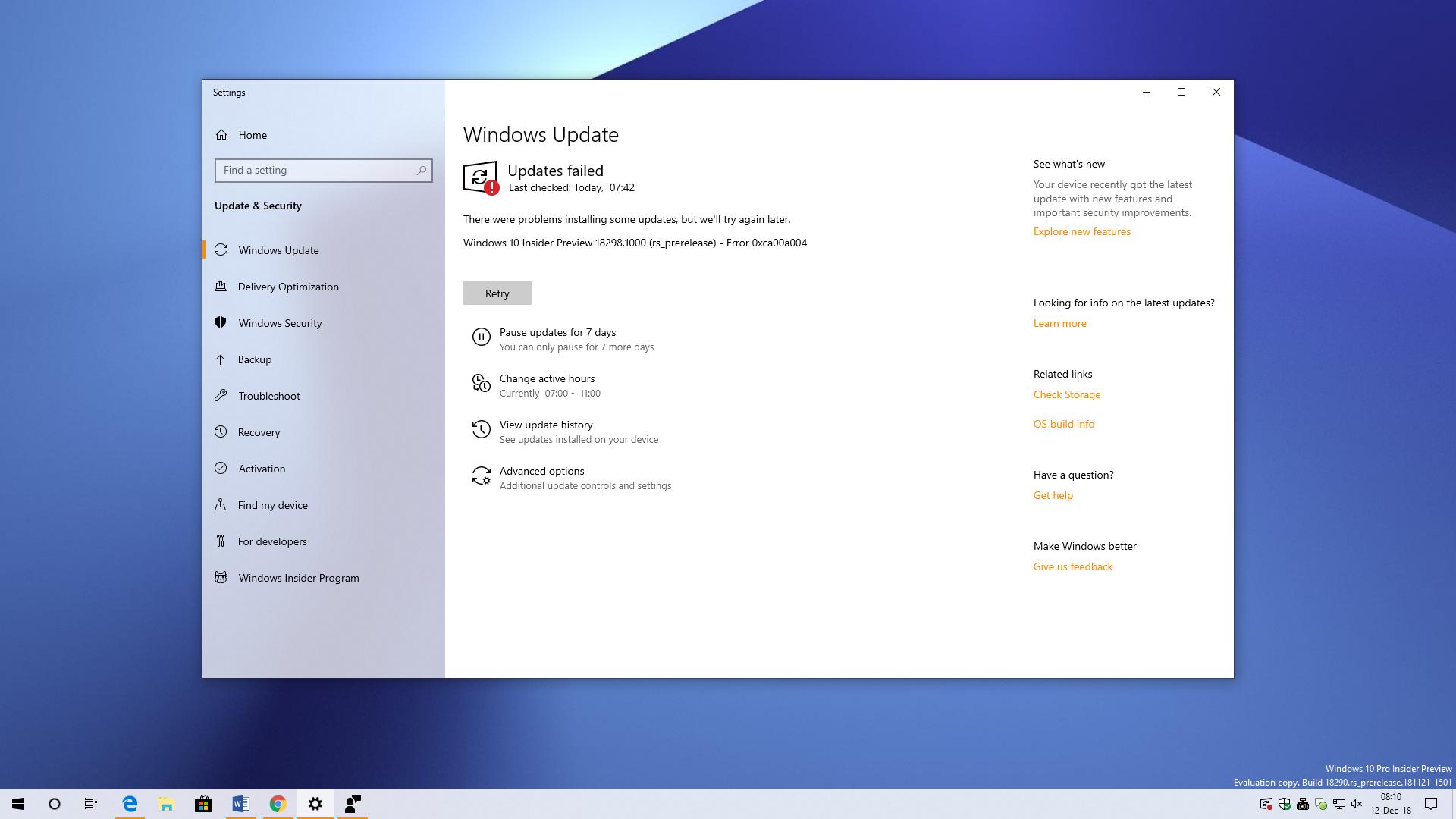This screenshot has width=1456, height=819.
Task: Click the Windows Update sync icon in sidebar
Action: point(221,250)
